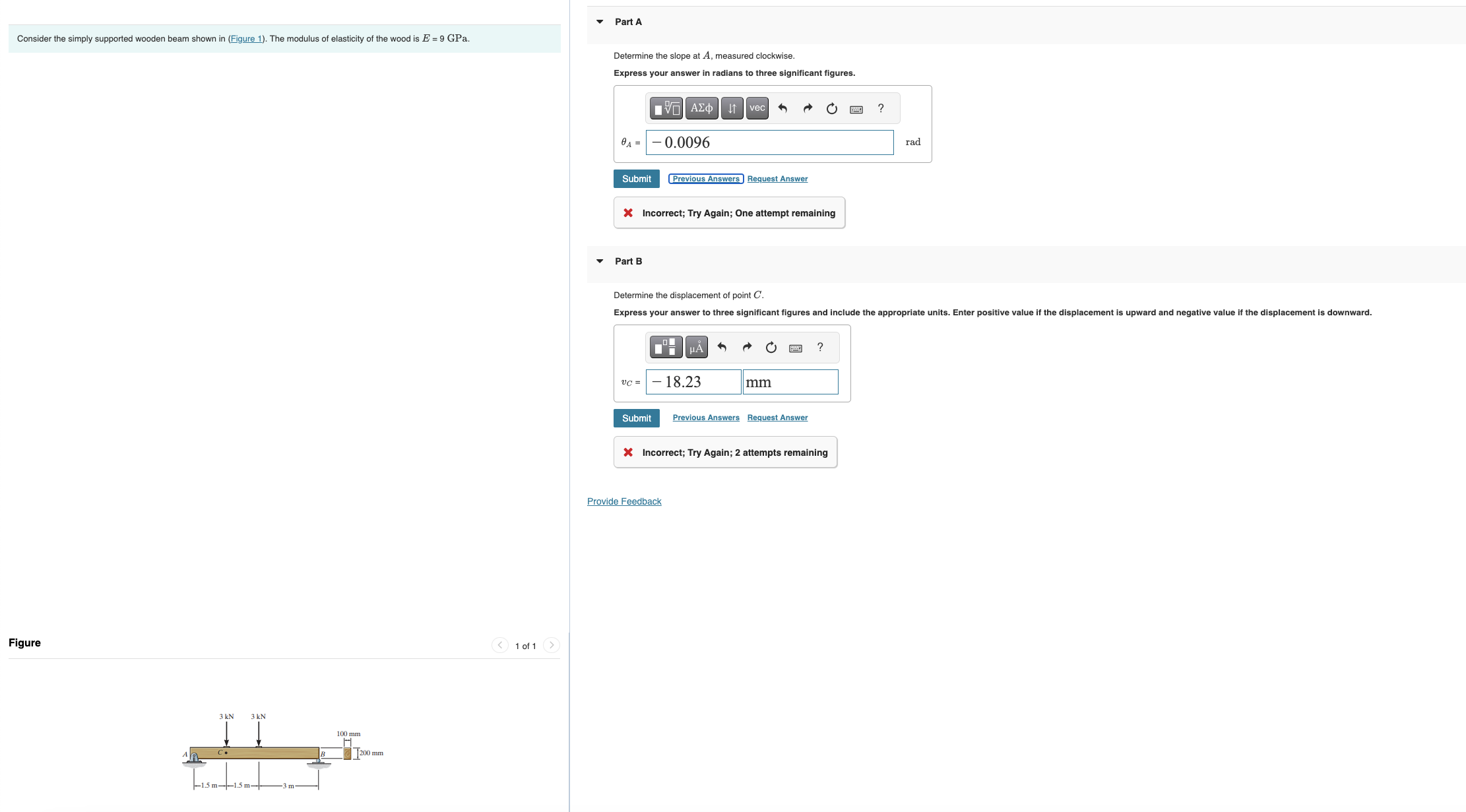The width and height of the screenshot is (1466, 812).
Task: Click the math templates icon in Part A
Action: 666,108
